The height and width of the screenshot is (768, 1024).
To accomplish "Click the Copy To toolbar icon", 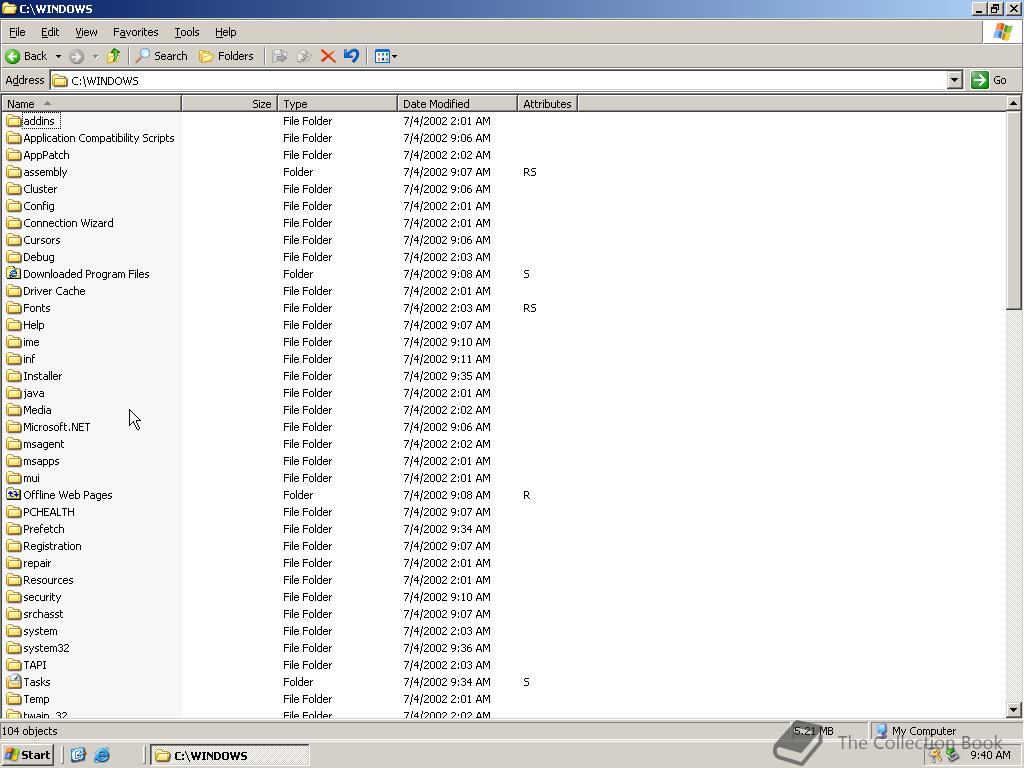I will coord(304,56).
